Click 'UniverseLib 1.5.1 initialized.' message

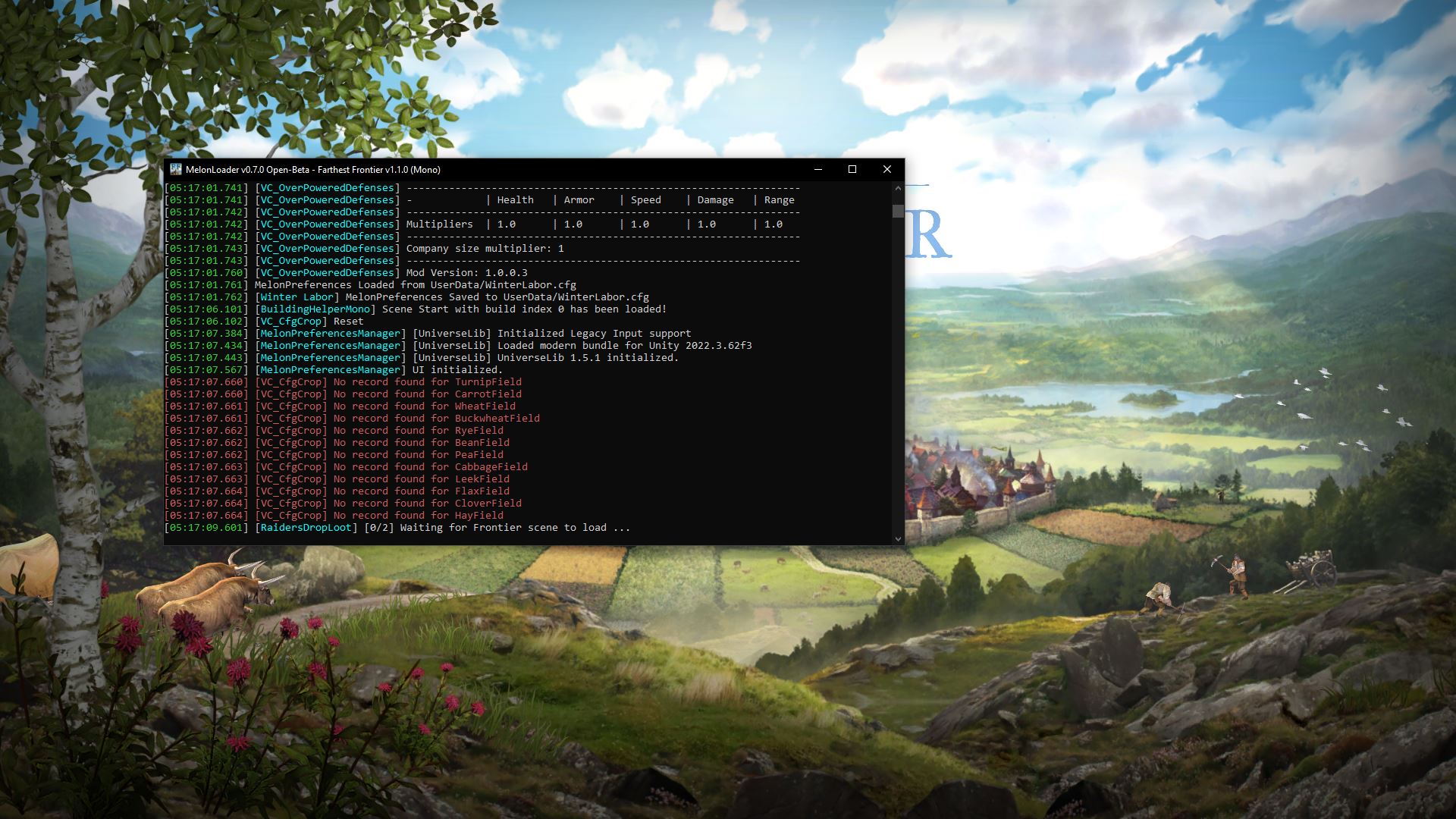(x=588, y=358)
